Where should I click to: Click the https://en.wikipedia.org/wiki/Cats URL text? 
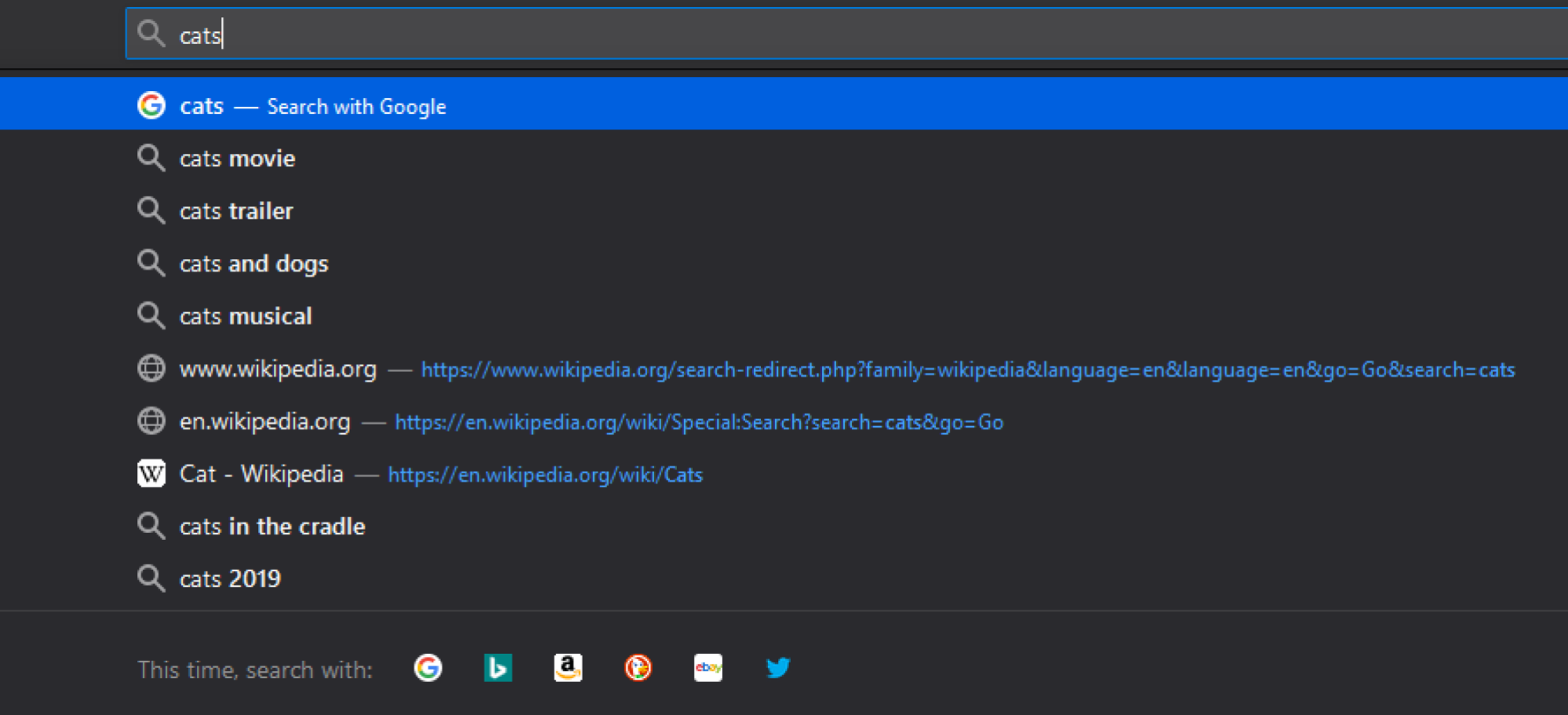(x=545, y=475)
